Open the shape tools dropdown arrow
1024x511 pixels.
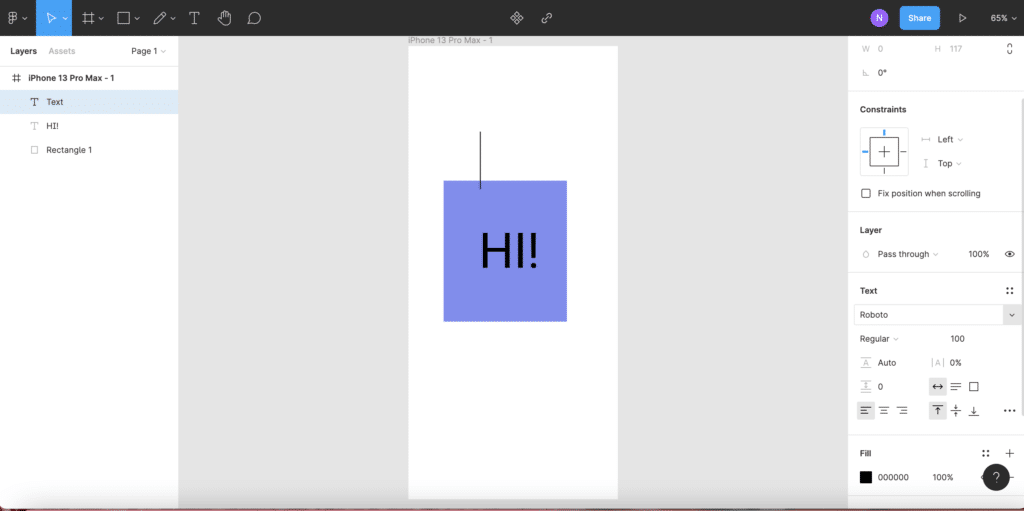(x=137, y=18)
